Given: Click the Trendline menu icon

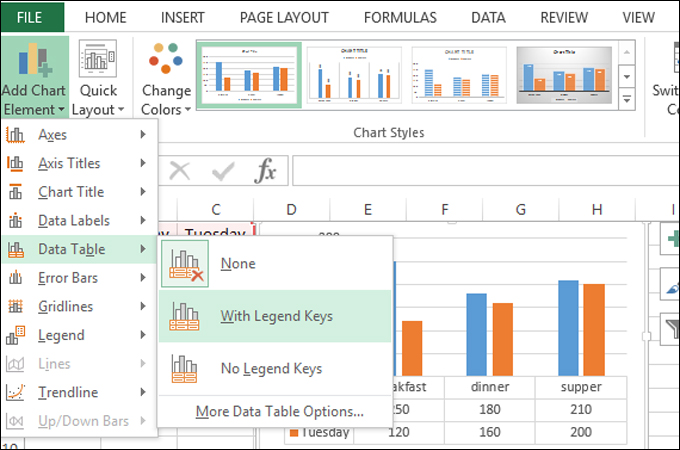Looking at the screenshot, I should [x=15, y=392].
